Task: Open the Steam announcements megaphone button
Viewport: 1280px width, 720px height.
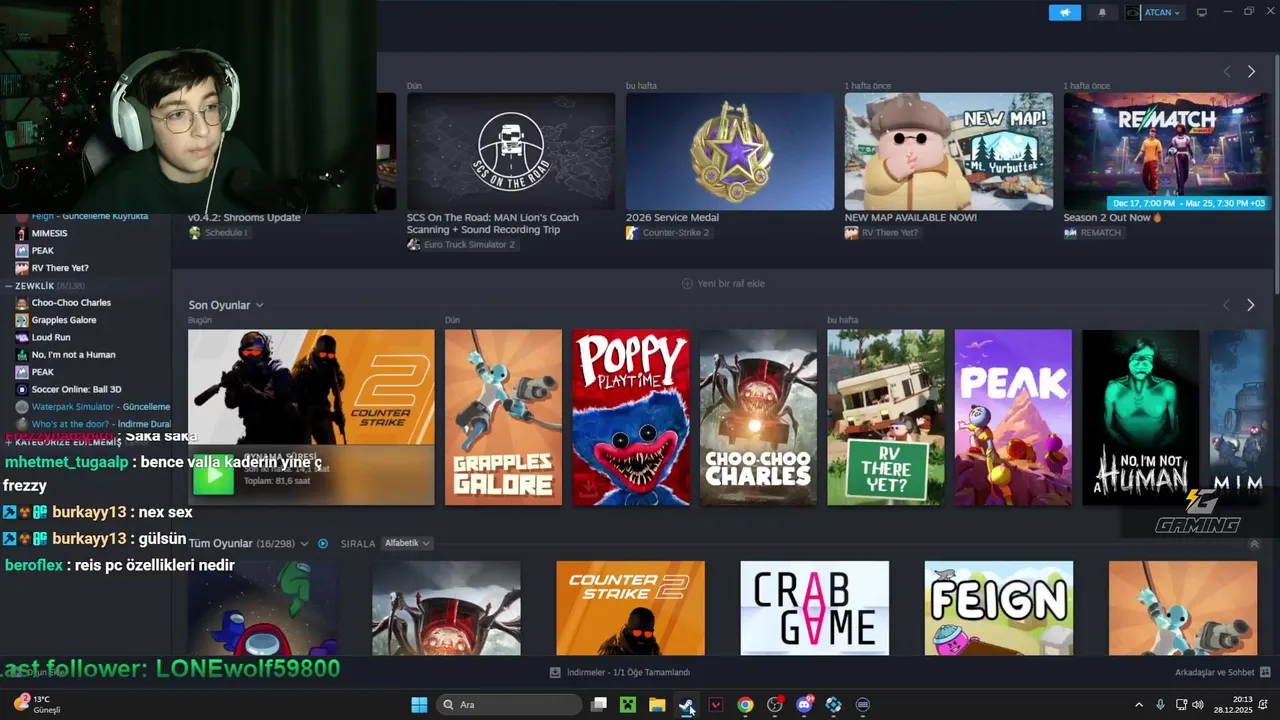Action: click(1064, 12)
